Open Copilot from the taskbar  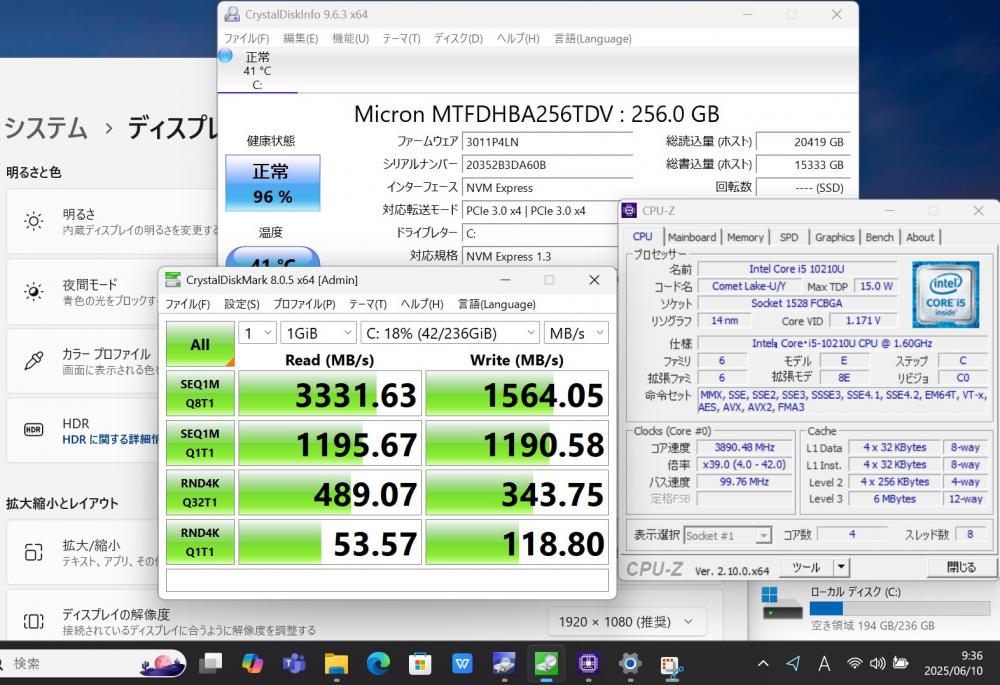tap(253, 663)
